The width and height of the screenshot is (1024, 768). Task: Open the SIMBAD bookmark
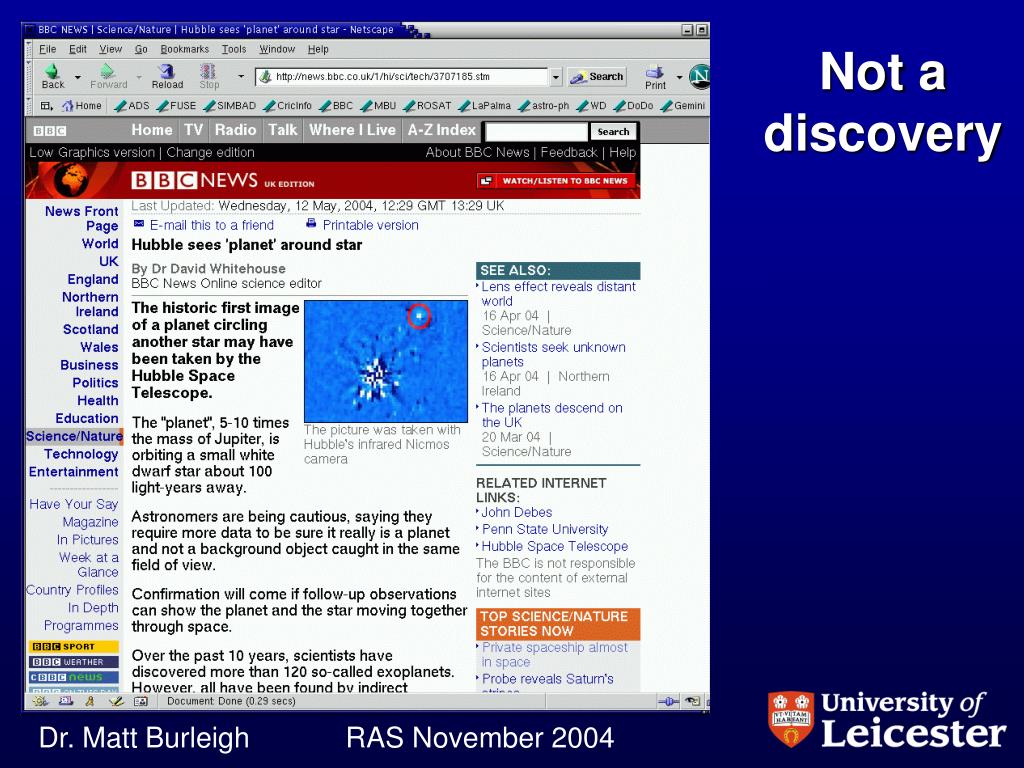coord(229,106)
